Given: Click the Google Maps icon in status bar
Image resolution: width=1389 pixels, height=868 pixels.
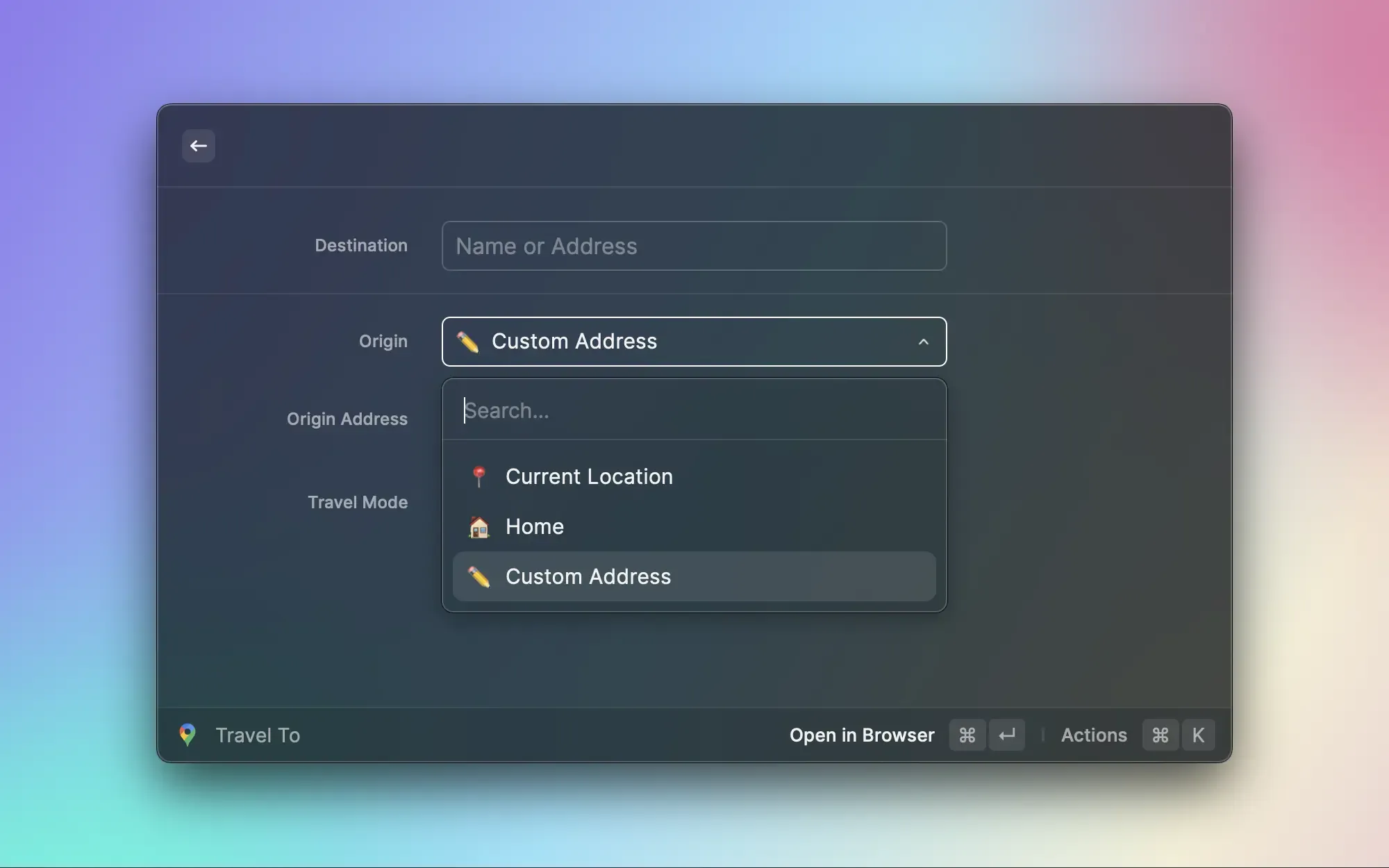Looking at the screenshot, I should (x=187, y=734).
